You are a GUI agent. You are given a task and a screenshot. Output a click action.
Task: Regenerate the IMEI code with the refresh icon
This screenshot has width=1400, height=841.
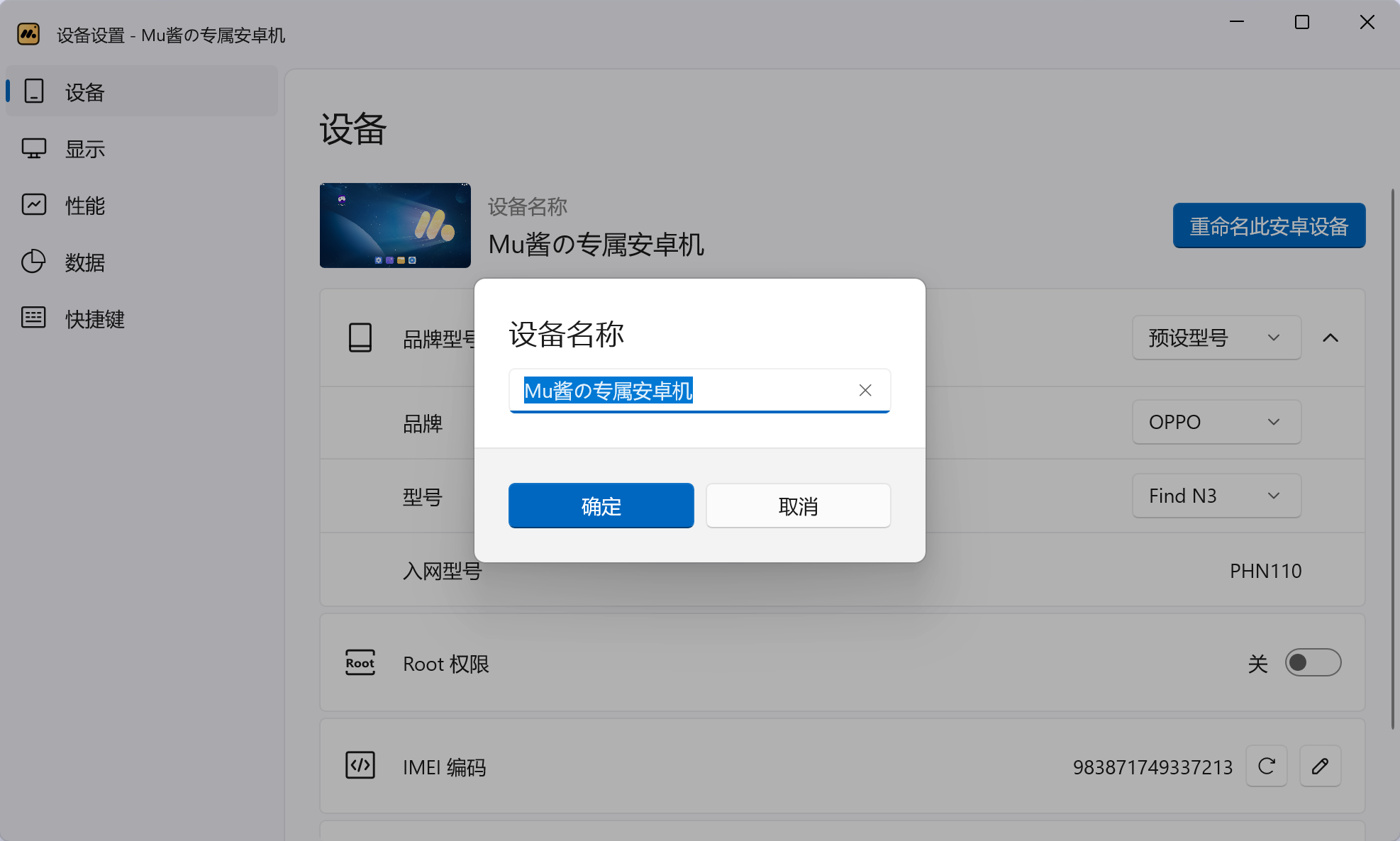coord(1267,766)
